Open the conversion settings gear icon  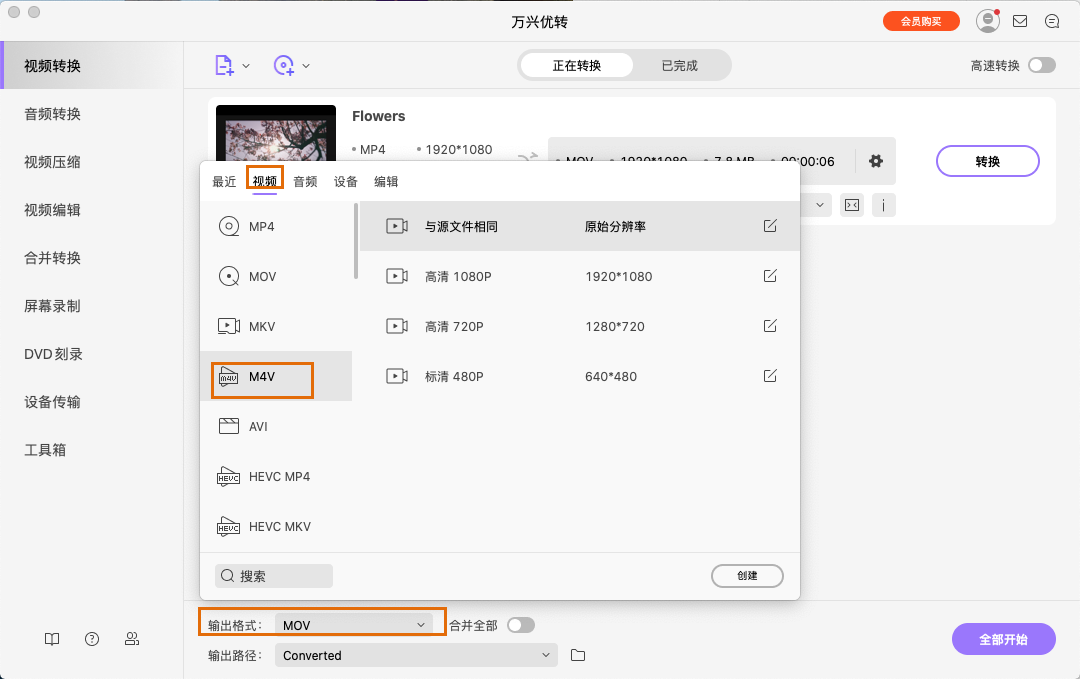tap(876, 161)
